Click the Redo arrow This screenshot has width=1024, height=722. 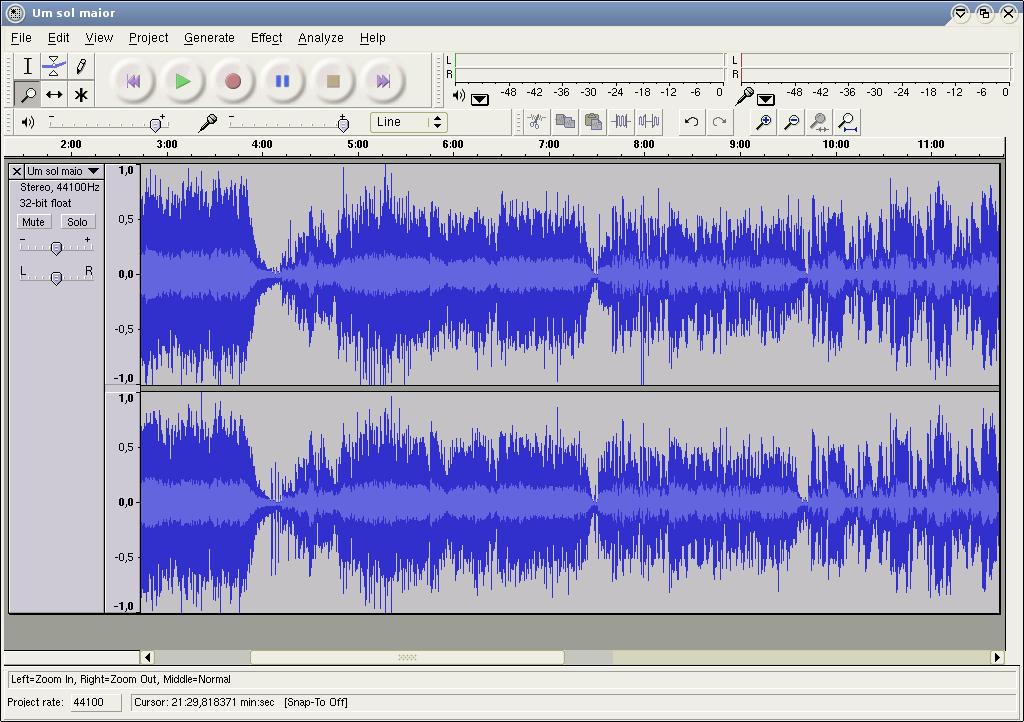pyautogui.click(x=720, y=121)
